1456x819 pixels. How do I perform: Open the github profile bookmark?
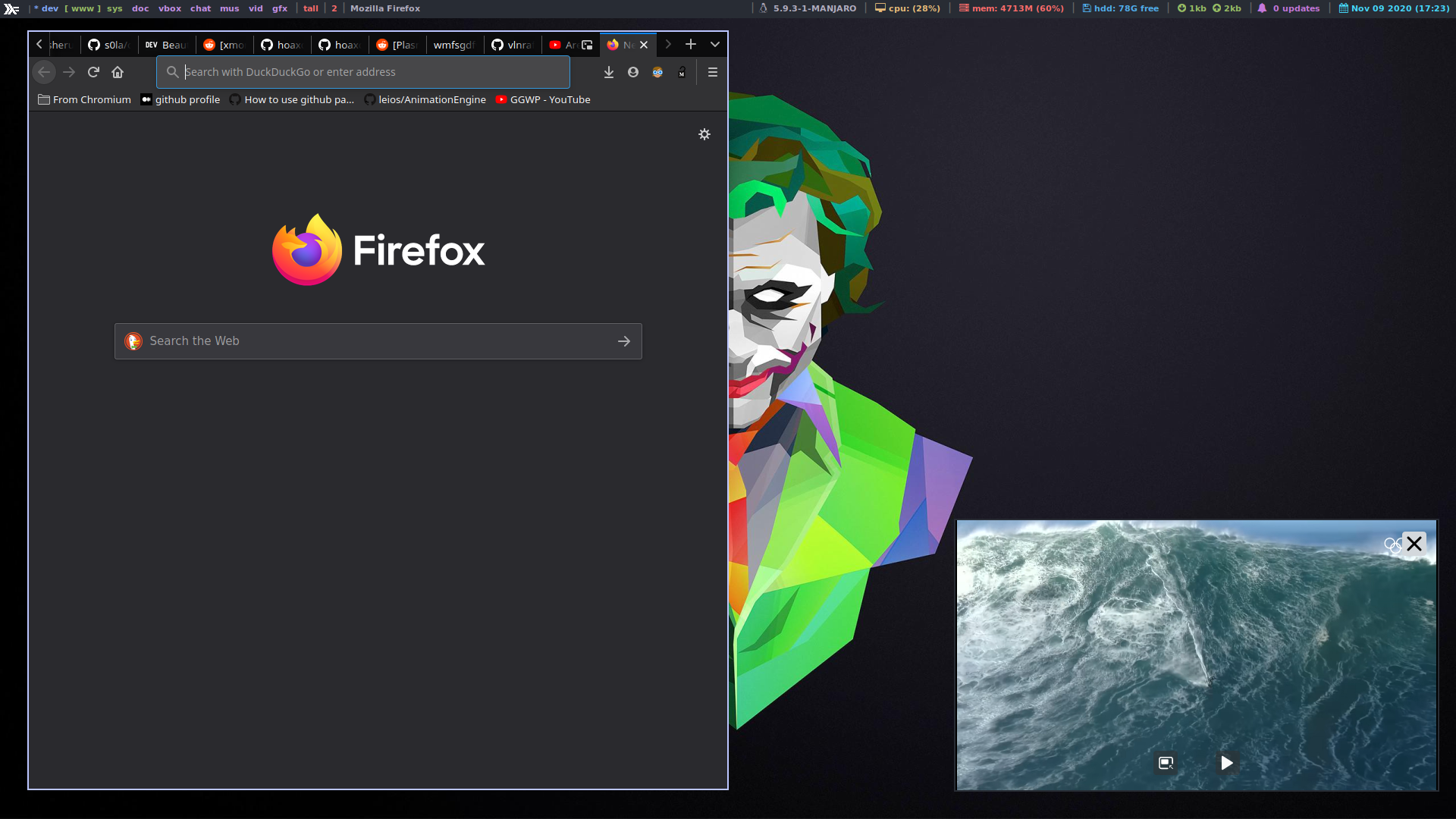click(x=180, y=99)
